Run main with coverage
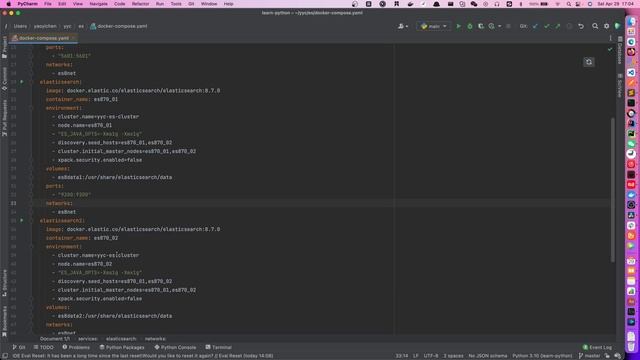Viewport: 640px width, 360px height. click(x=481, y=26)
